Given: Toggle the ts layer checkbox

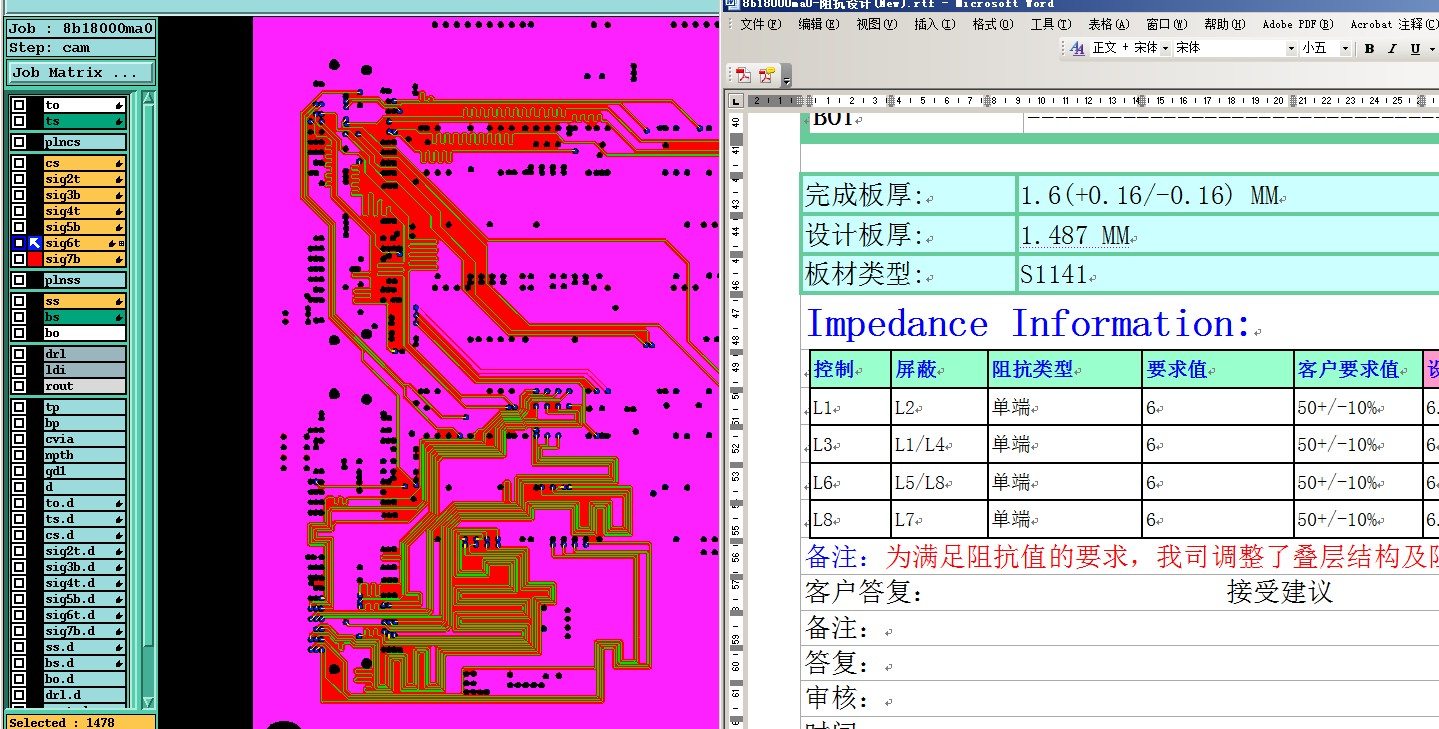Looking at the screenshot, I should coord(19,121).
